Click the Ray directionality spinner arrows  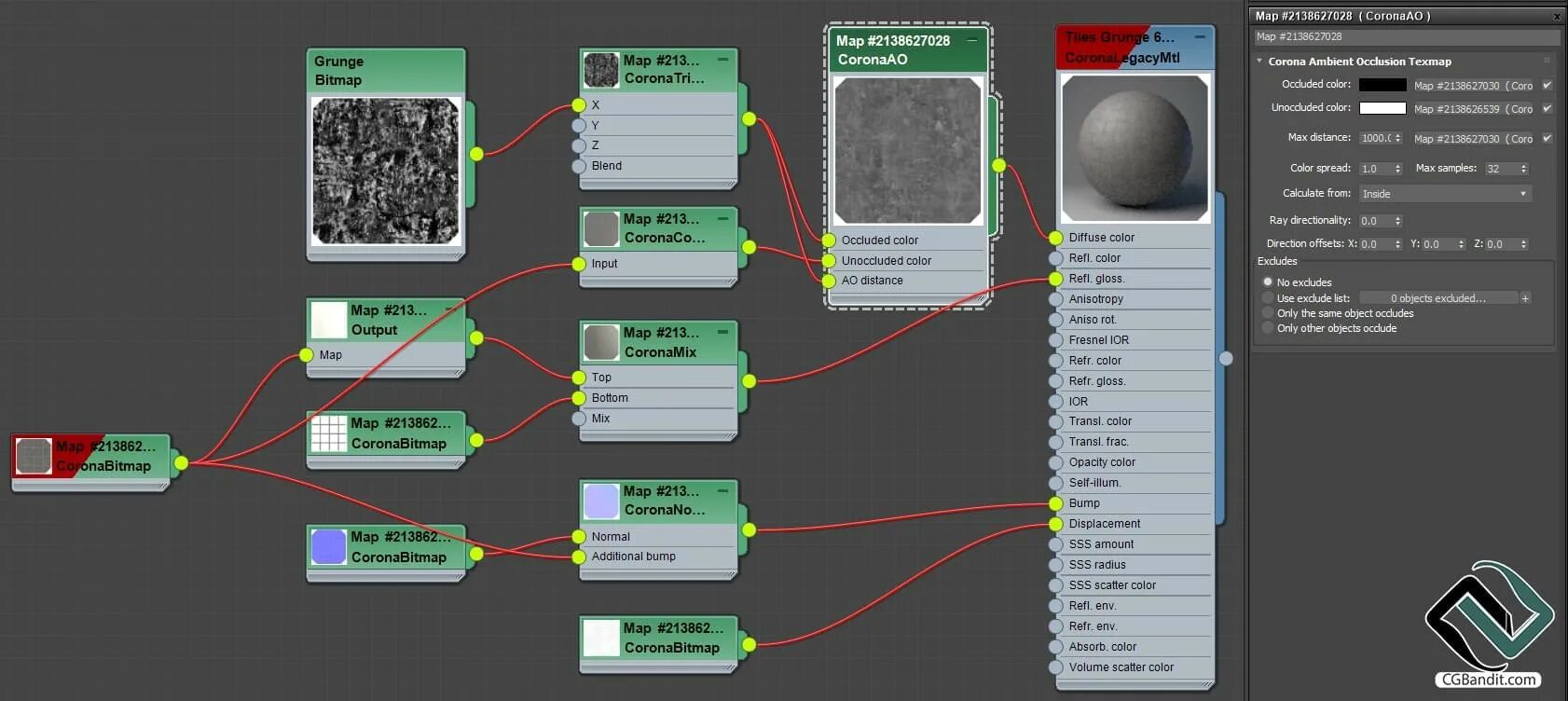(x=1397, y=221)
